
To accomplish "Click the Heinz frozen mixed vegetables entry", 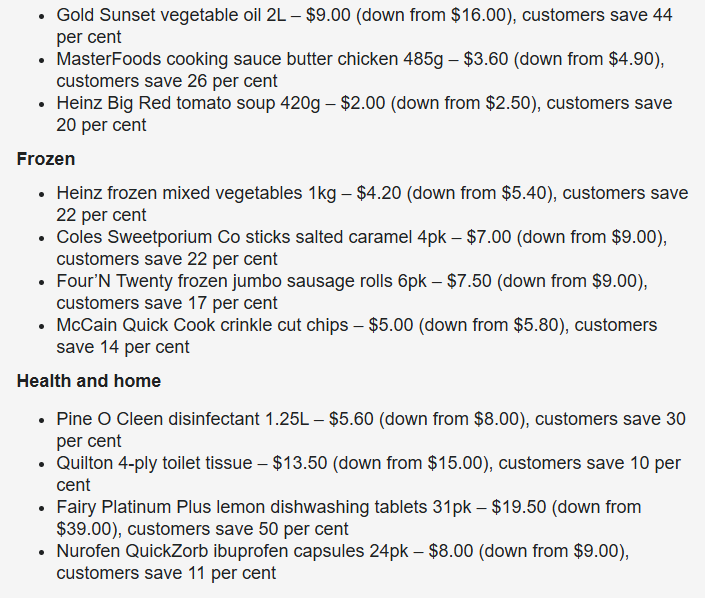I will click(372, 204).
